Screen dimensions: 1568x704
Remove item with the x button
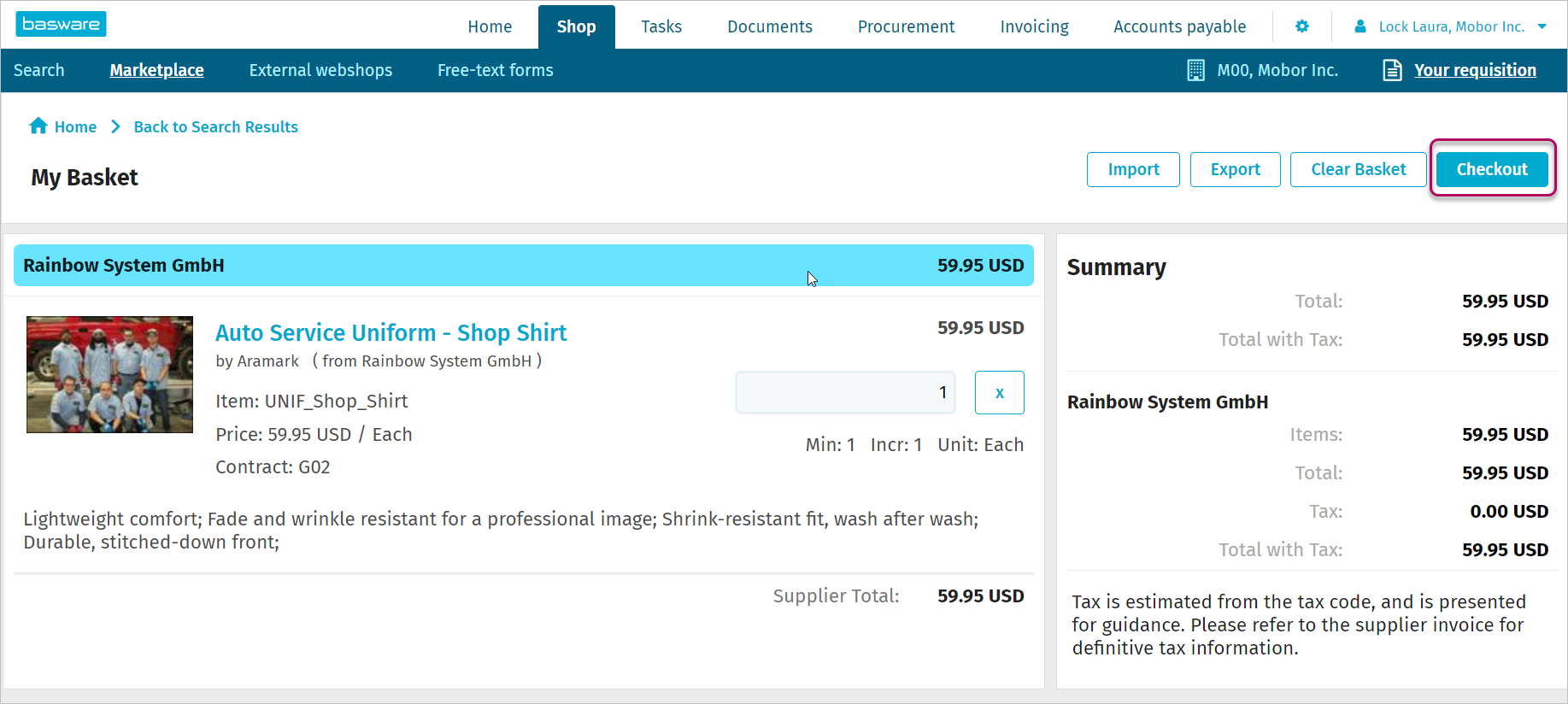point(1000,392)
